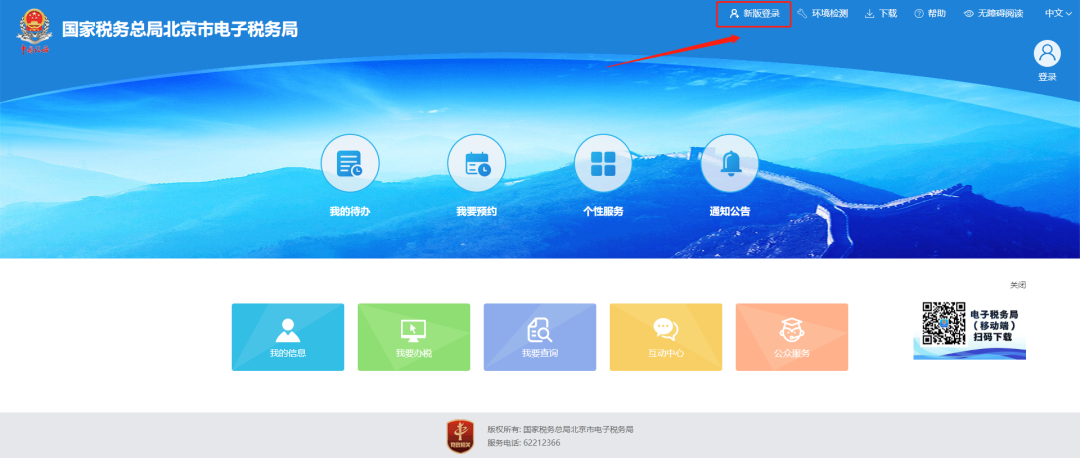Image resolution: width=1080 pixels, height=458 pixels.
Task: Click the 我要预约 calendar icon
Action: point(476,164)
